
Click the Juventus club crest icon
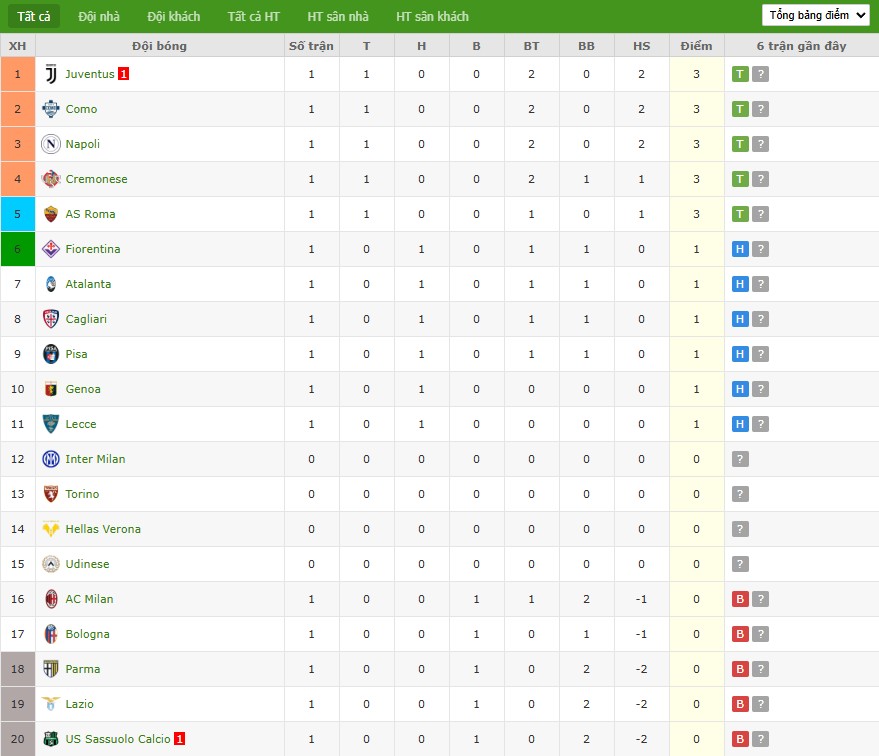click(x=51, y=74)
